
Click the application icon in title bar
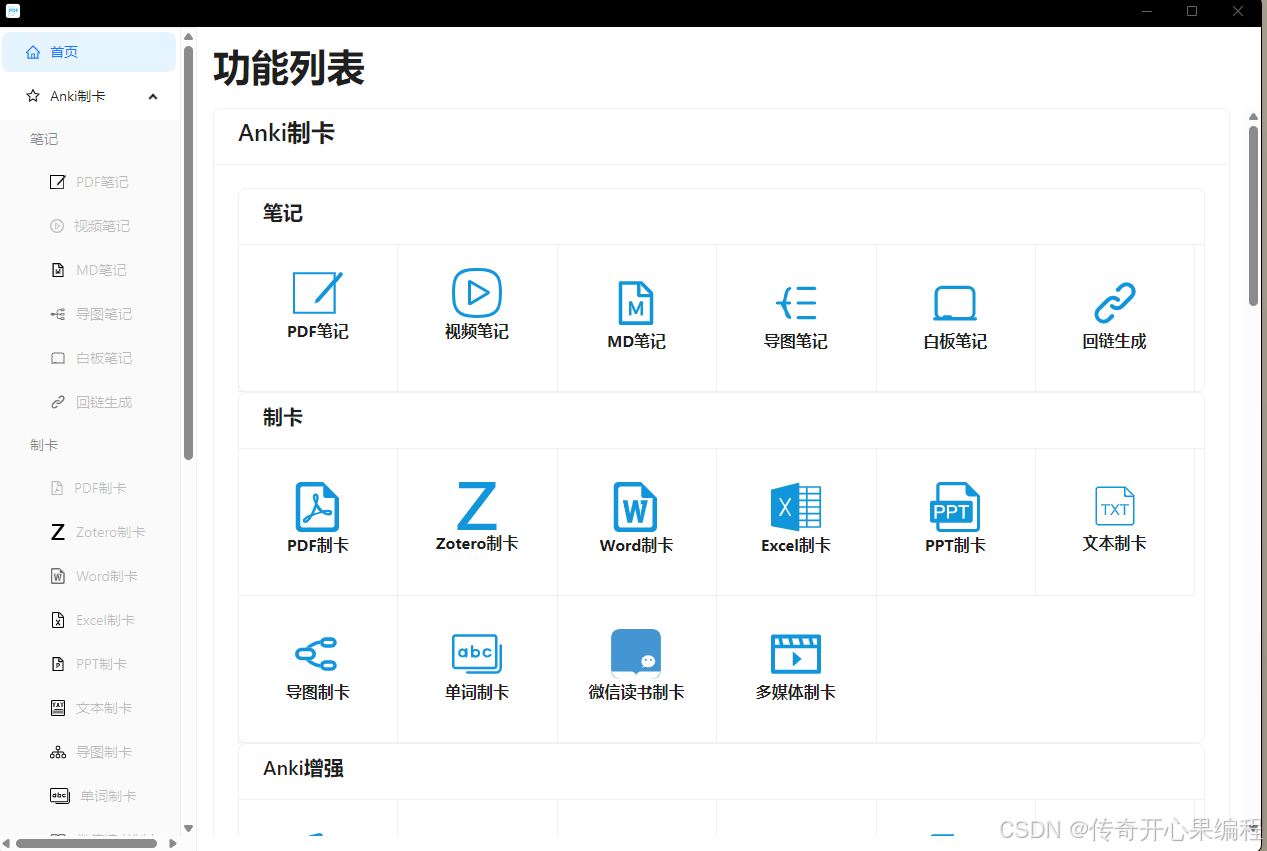tap(13, 11)
